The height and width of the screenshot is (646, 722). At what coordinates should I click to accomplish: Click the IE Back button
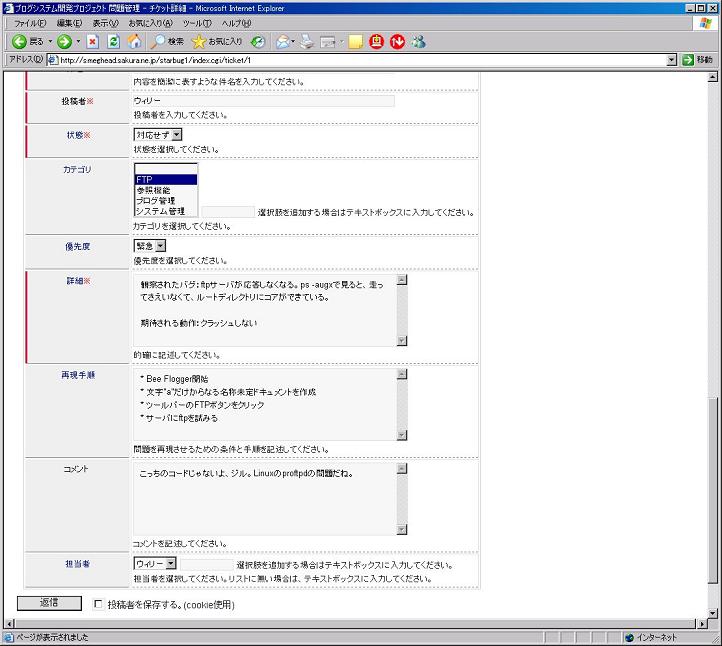coord(27,41)
